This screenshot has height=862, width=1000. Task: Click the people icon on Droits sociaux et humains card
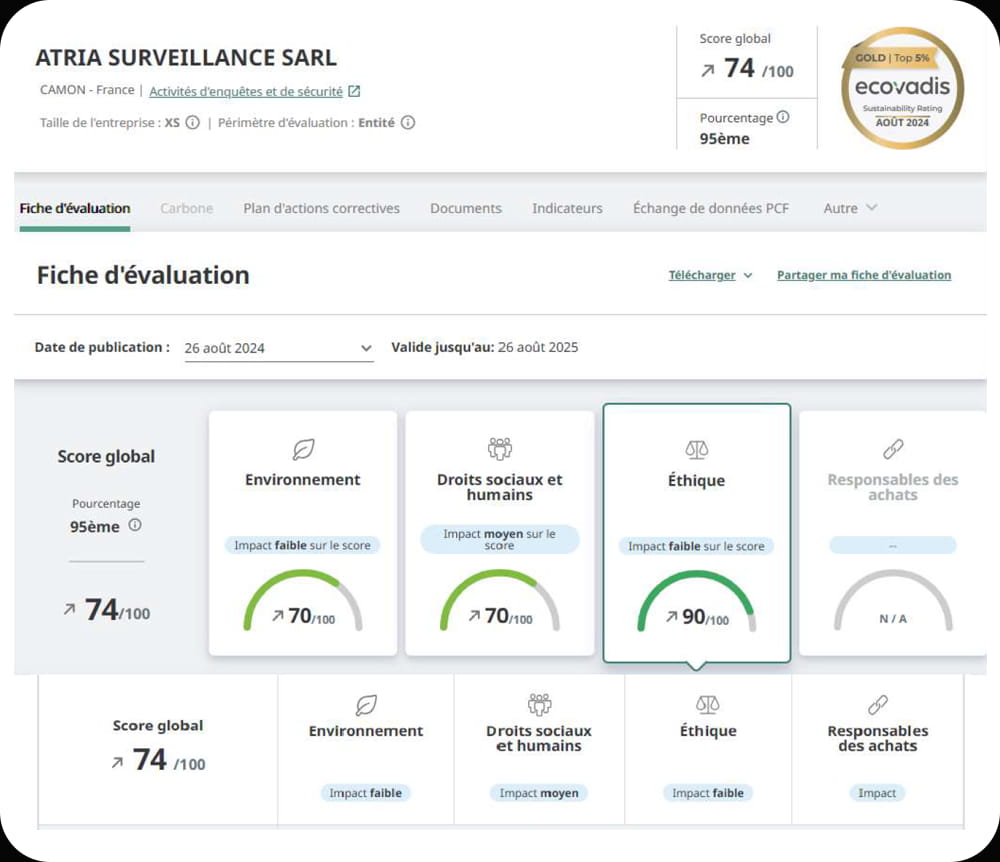[499, 449]
